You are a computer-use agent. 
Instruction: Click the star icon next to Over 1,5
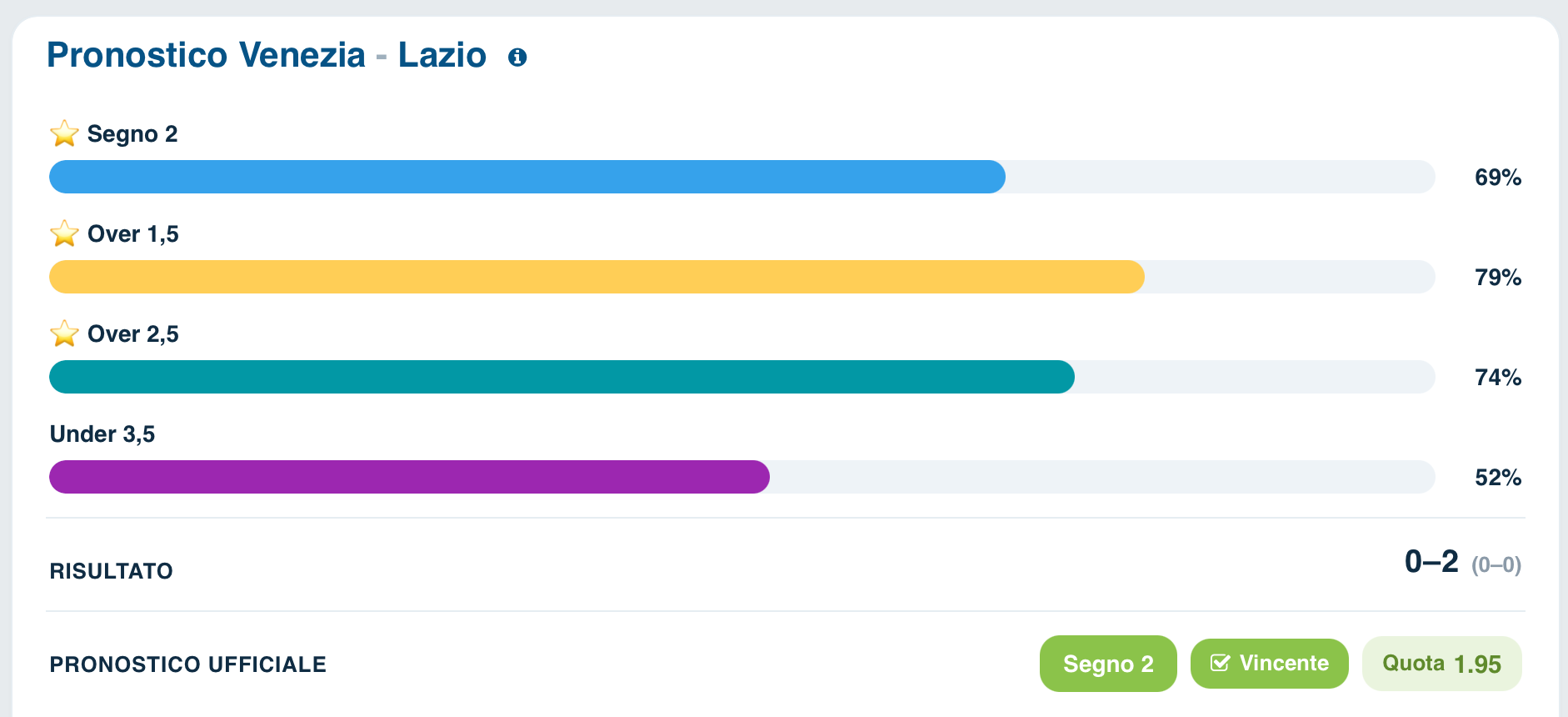click(x=64, y=233)
